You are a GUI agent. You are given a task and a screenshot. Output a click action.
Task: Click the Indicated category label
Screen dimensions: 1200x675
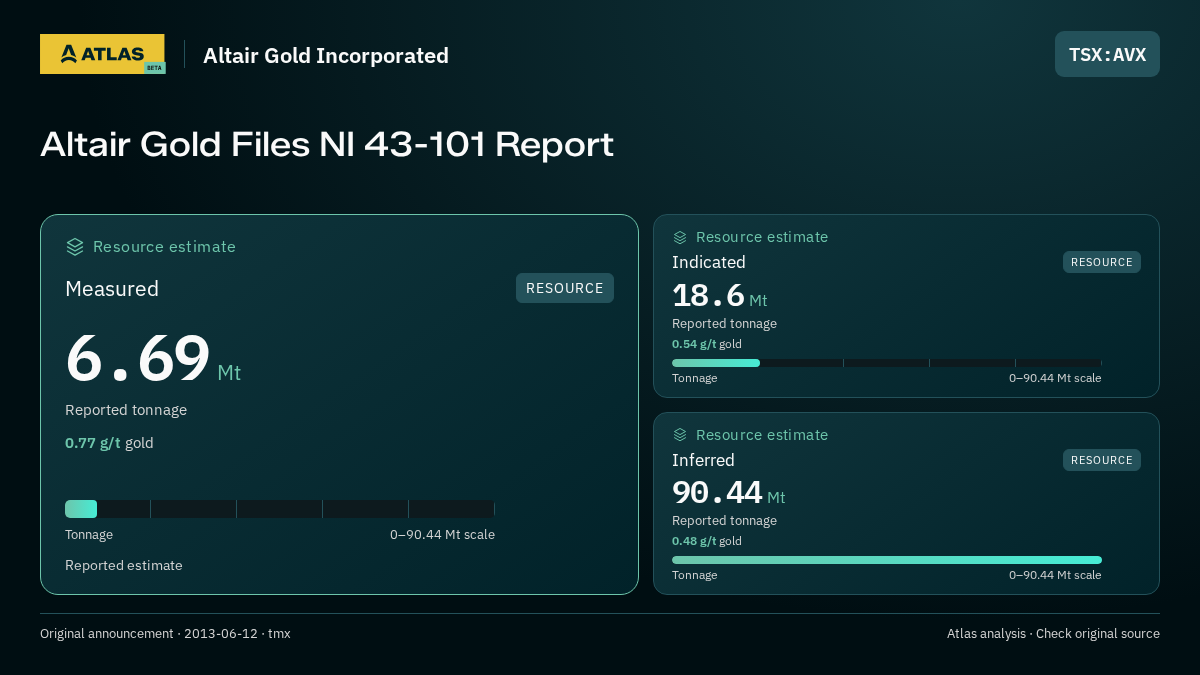(x=709, y=262)
